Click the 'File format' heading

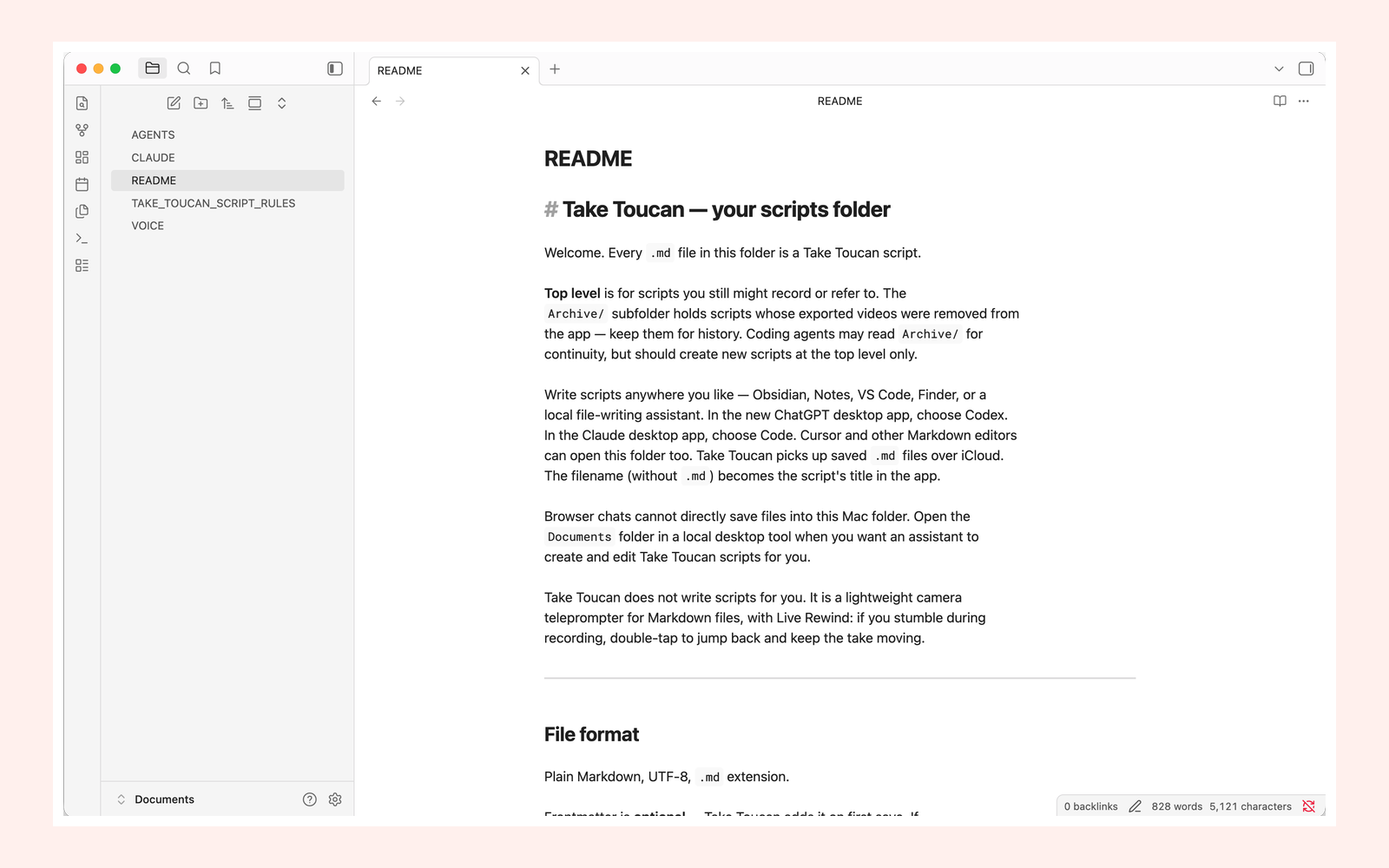[591, 734]
